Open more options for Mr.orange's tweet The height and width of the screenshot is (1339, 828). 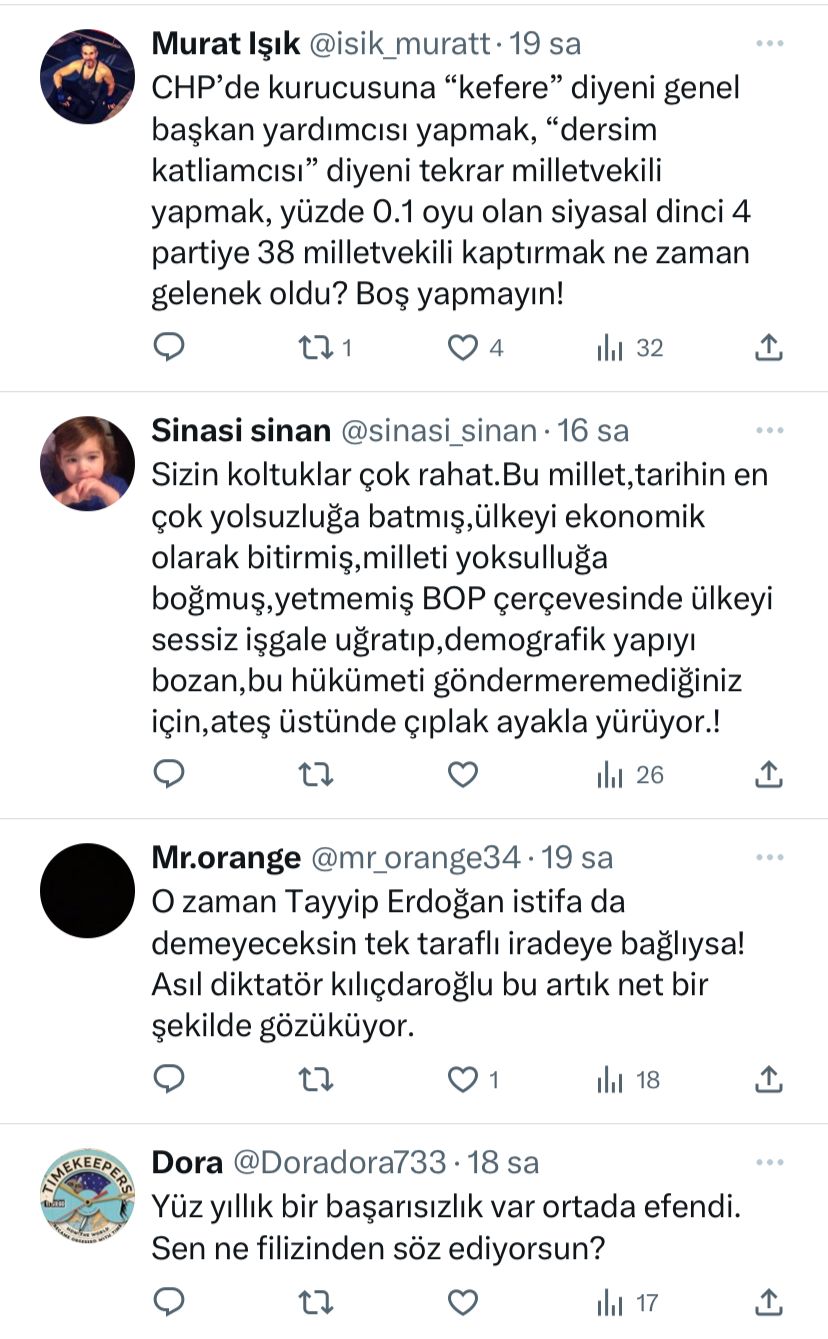click(x=769, y=858)
